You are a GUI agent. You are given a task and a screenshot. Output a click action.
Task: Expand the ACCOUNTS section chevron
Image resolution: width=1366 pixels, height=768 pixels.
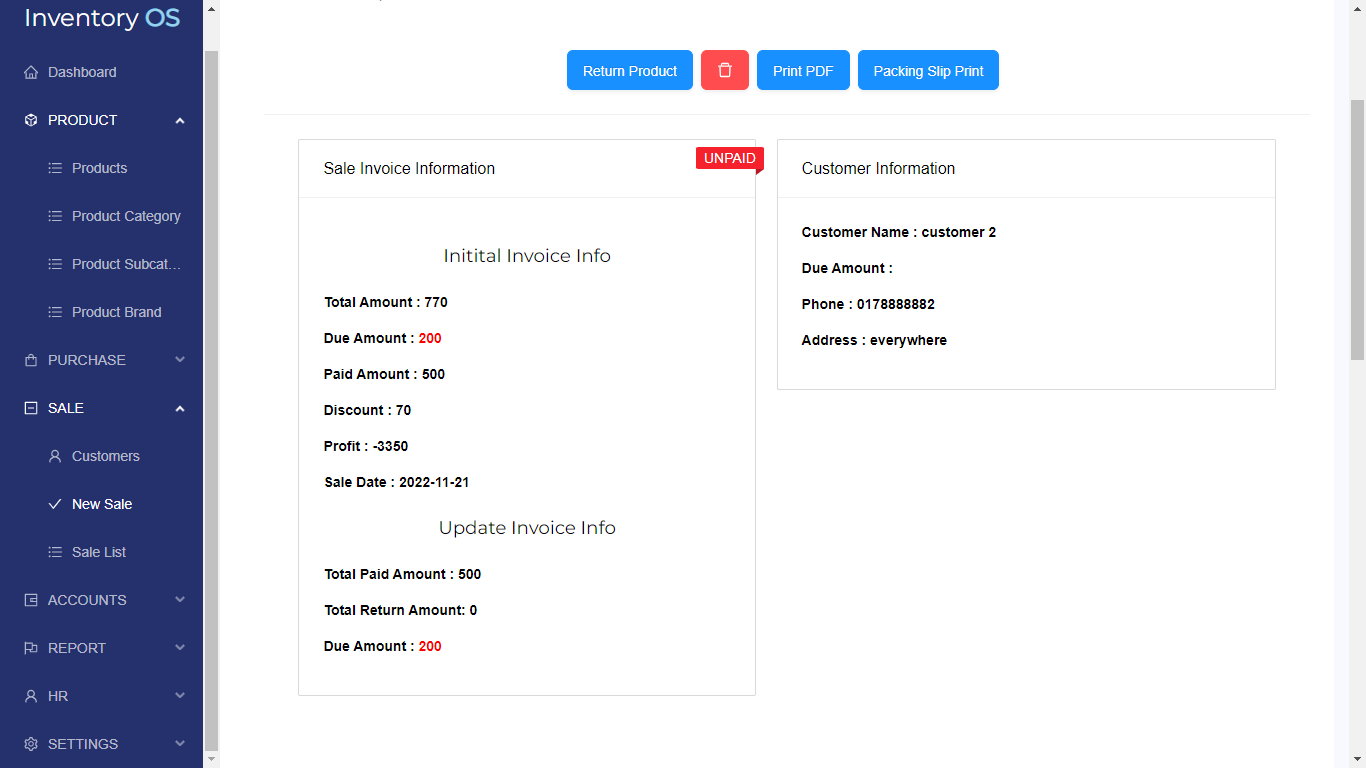(x=180, y=600)
